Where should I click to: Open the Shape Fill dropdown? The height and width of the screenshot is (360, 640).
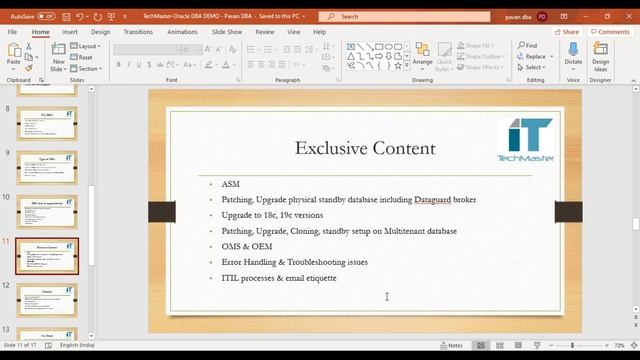[x=476, y=45]
